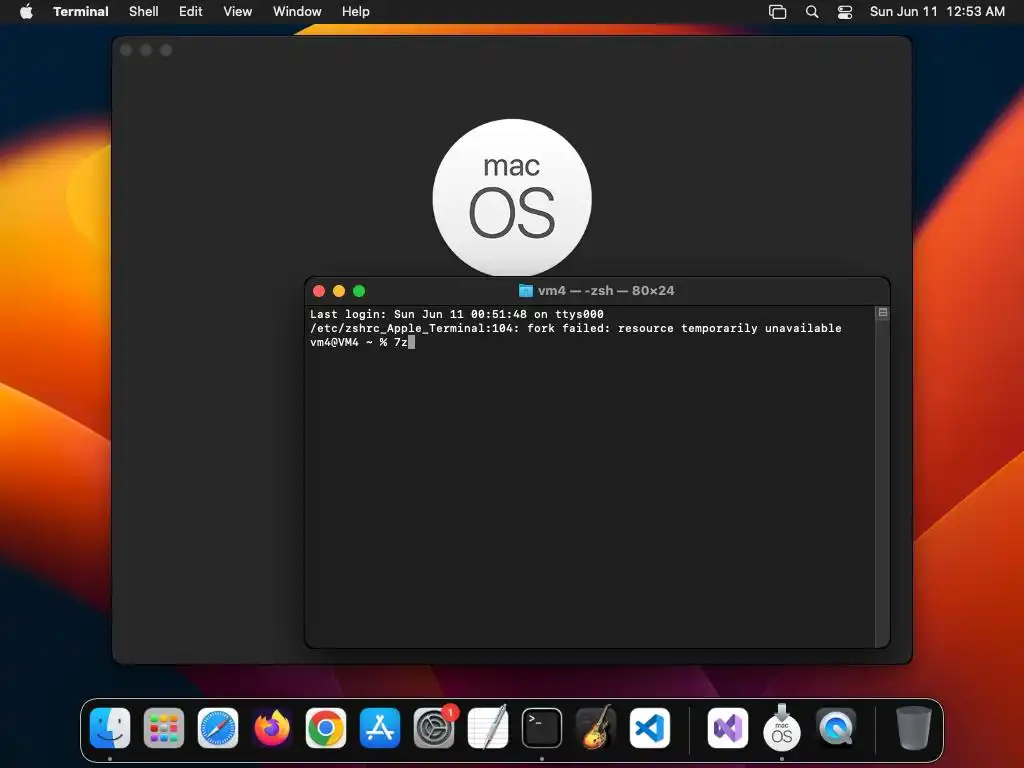Click the folder icon in Terminal title
This screenshot has height=768, width=1024.
coord(526,291)
